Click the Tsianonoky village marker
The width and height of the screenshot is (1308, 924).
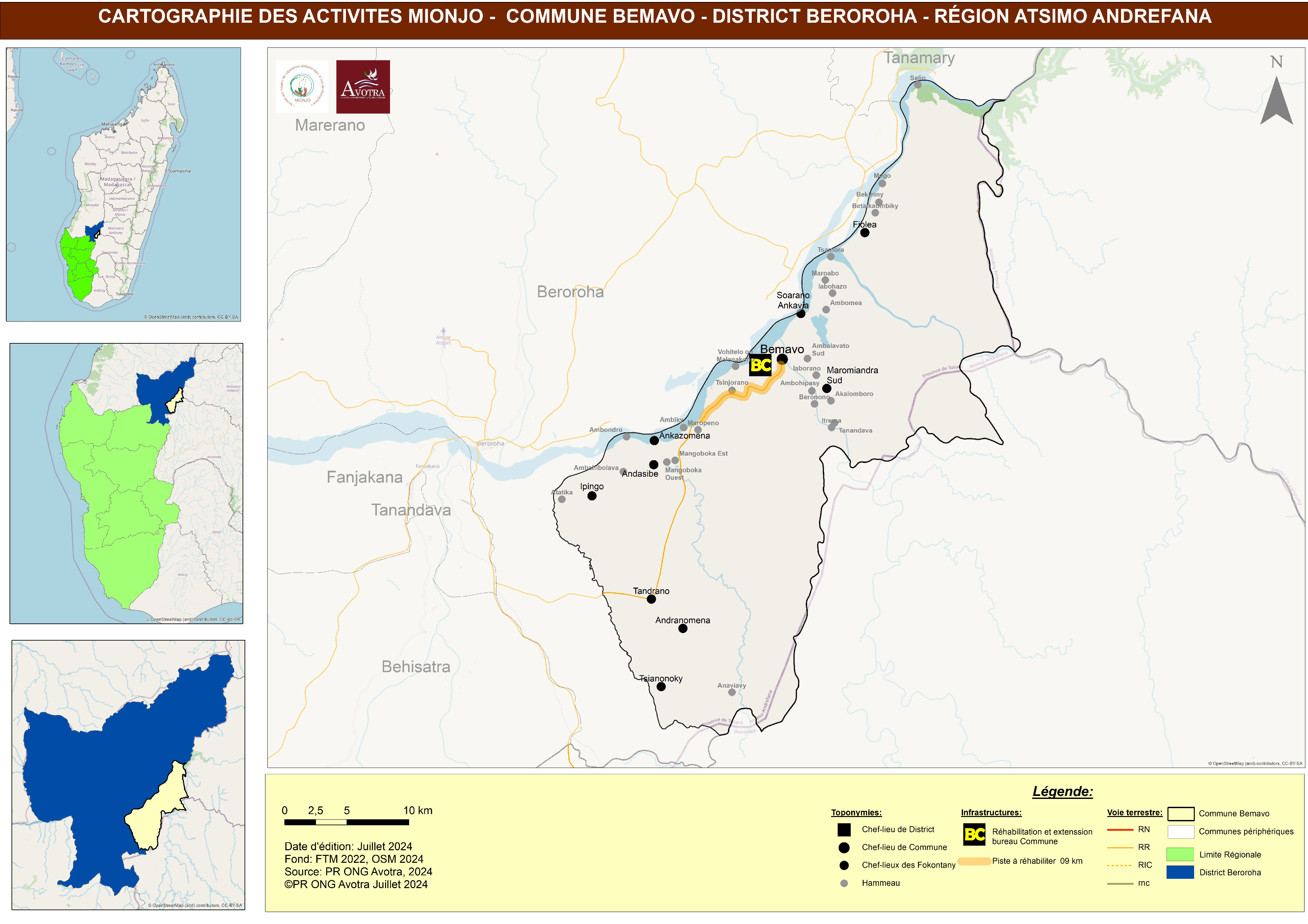(x=661, y=687)
